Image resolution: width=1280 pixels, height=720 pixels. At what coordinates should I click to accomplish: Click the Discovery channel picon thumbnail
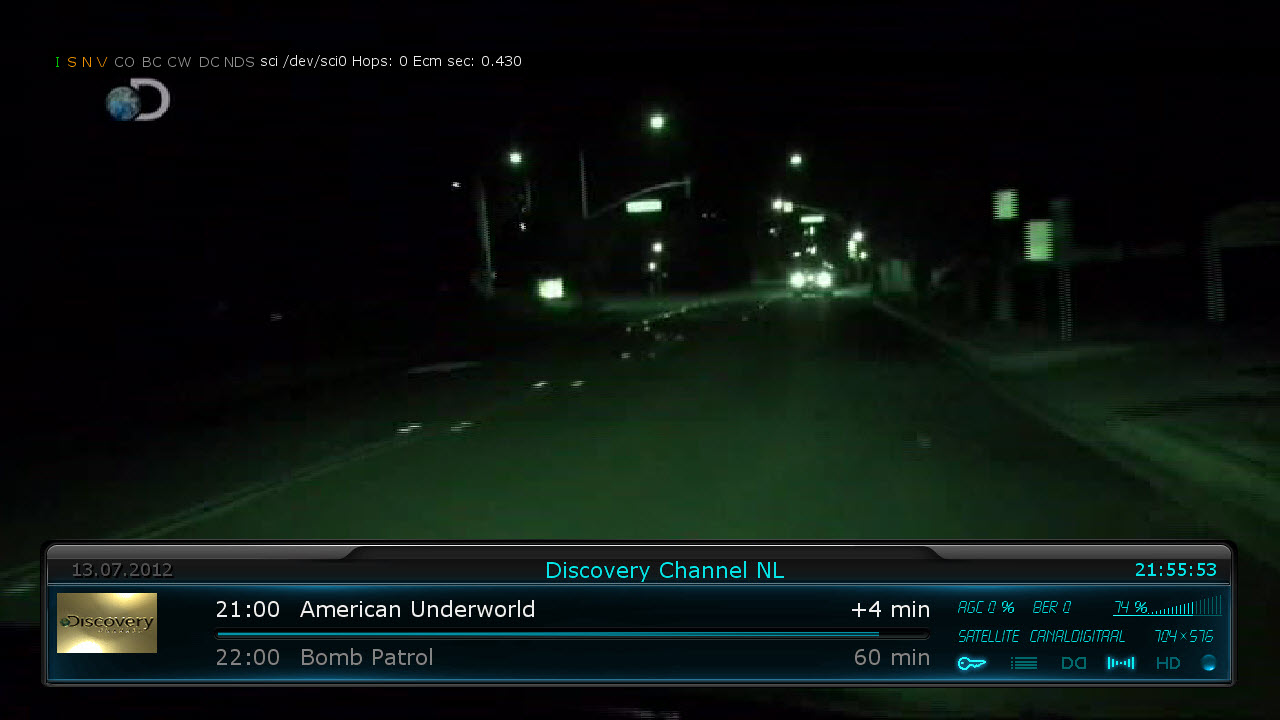click(107, 623)
